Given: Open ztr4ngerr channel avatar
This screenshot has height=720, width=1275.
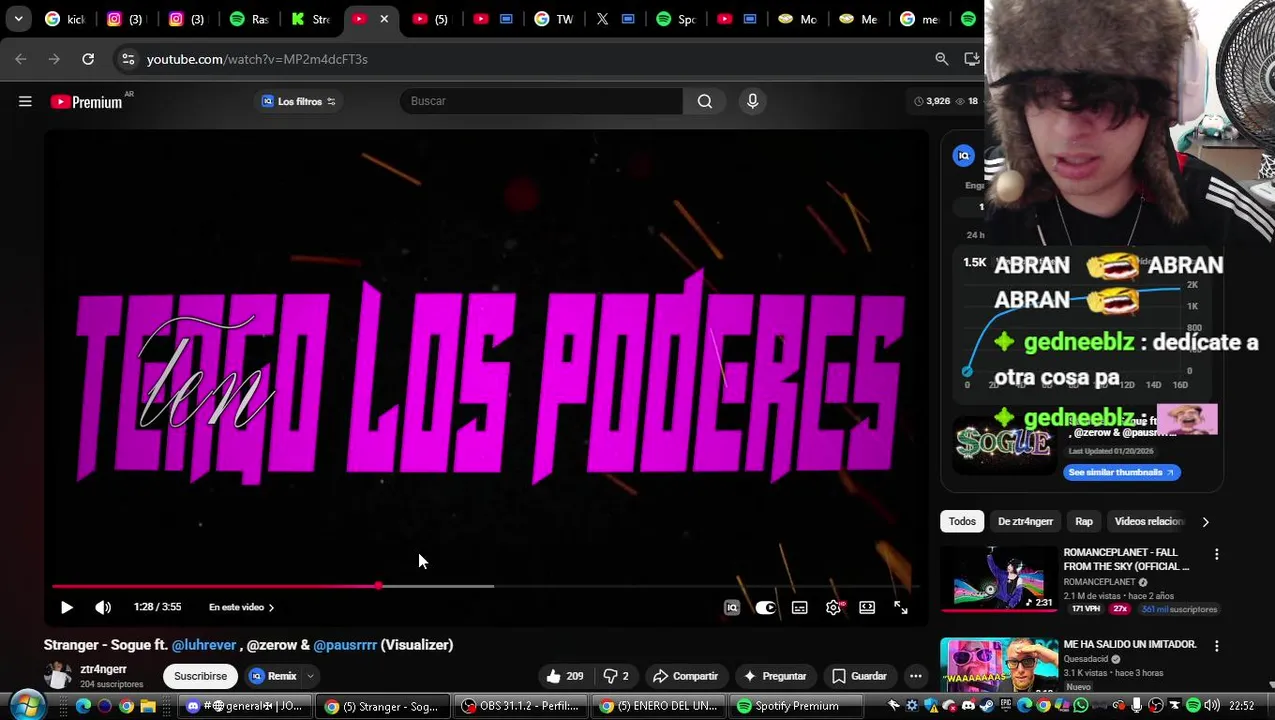Looking at the screenshot, I should pos(58,676).
